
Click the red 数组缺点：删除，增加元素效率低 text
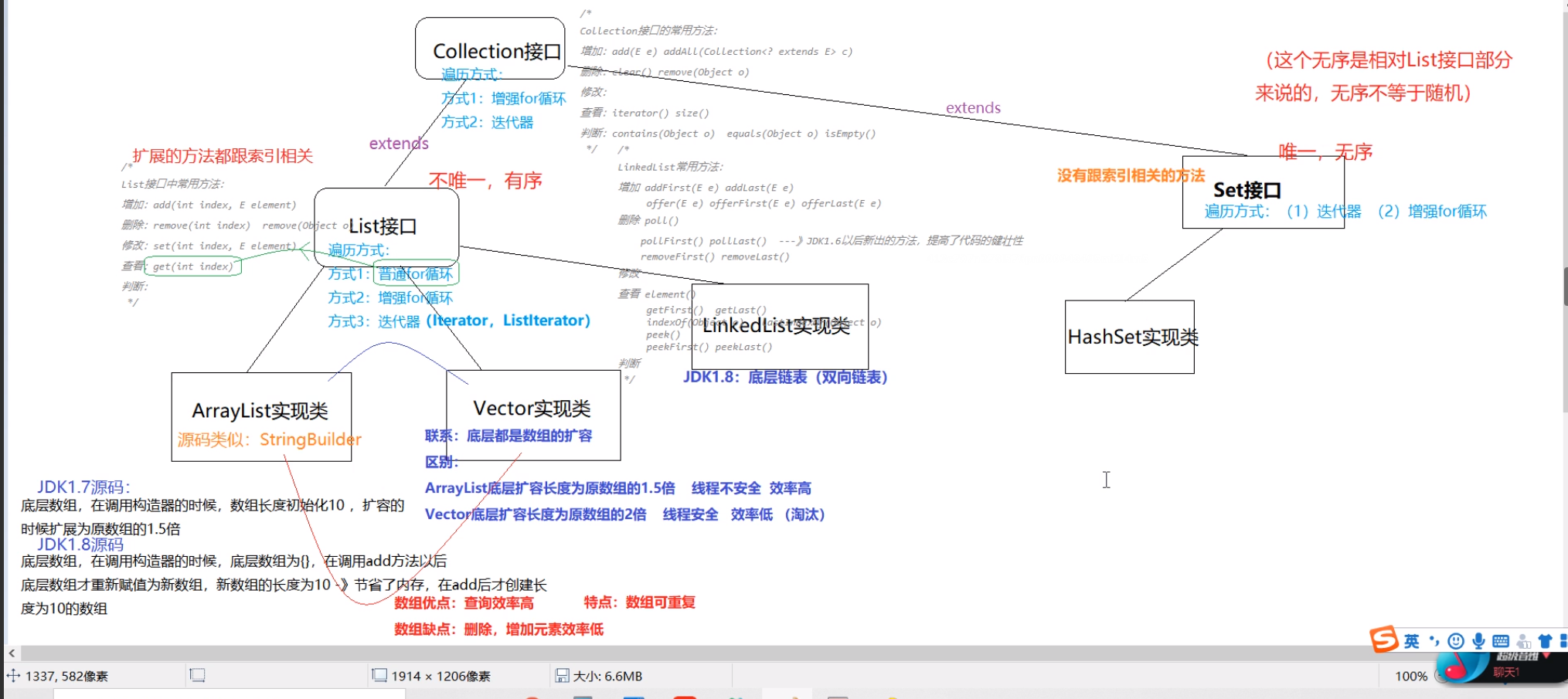click(x=498, y=629)
